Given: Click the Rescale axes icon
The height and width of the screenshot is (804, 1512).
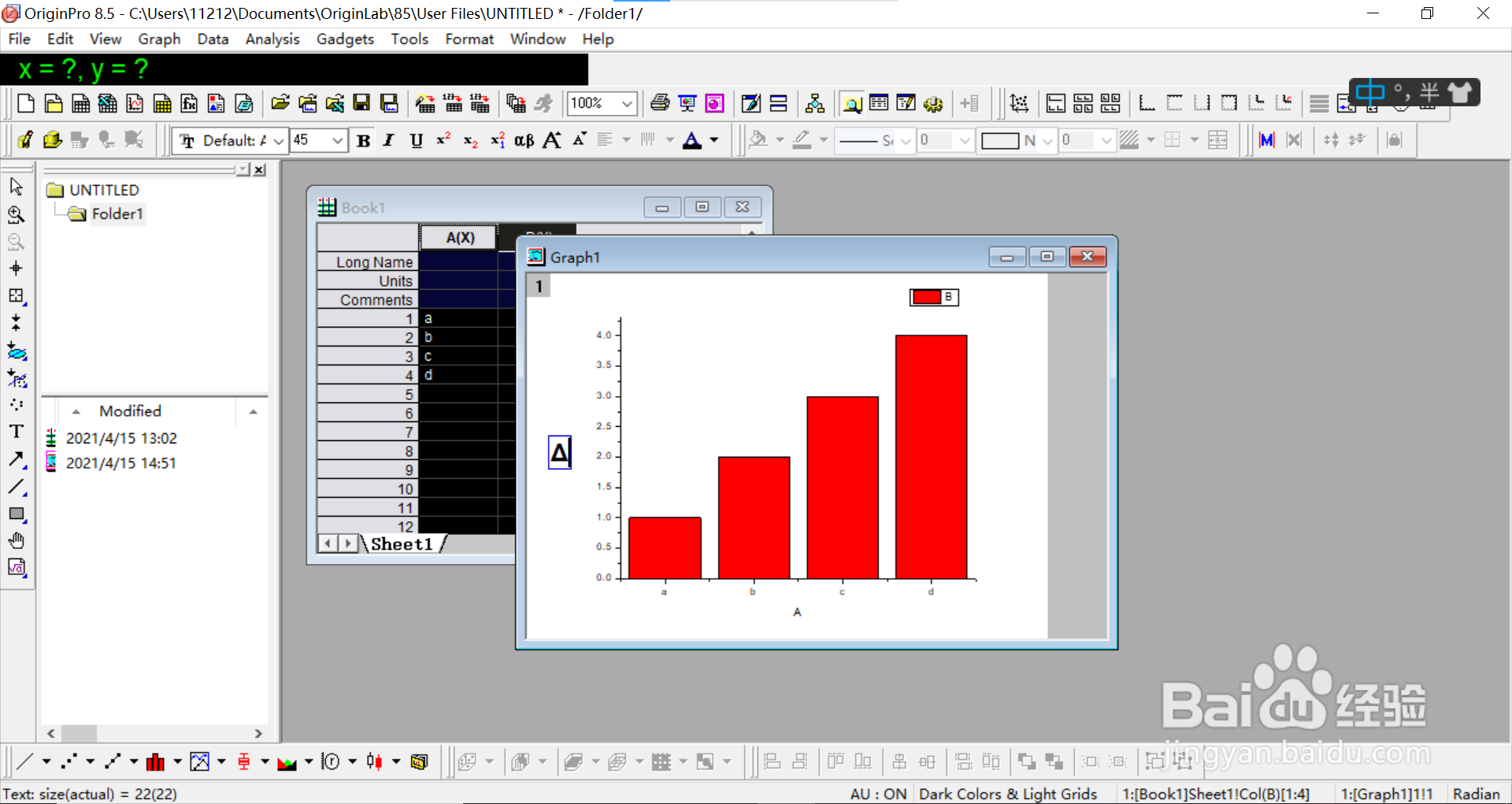Looking at the screenshot, I should tap(1019, 103).
